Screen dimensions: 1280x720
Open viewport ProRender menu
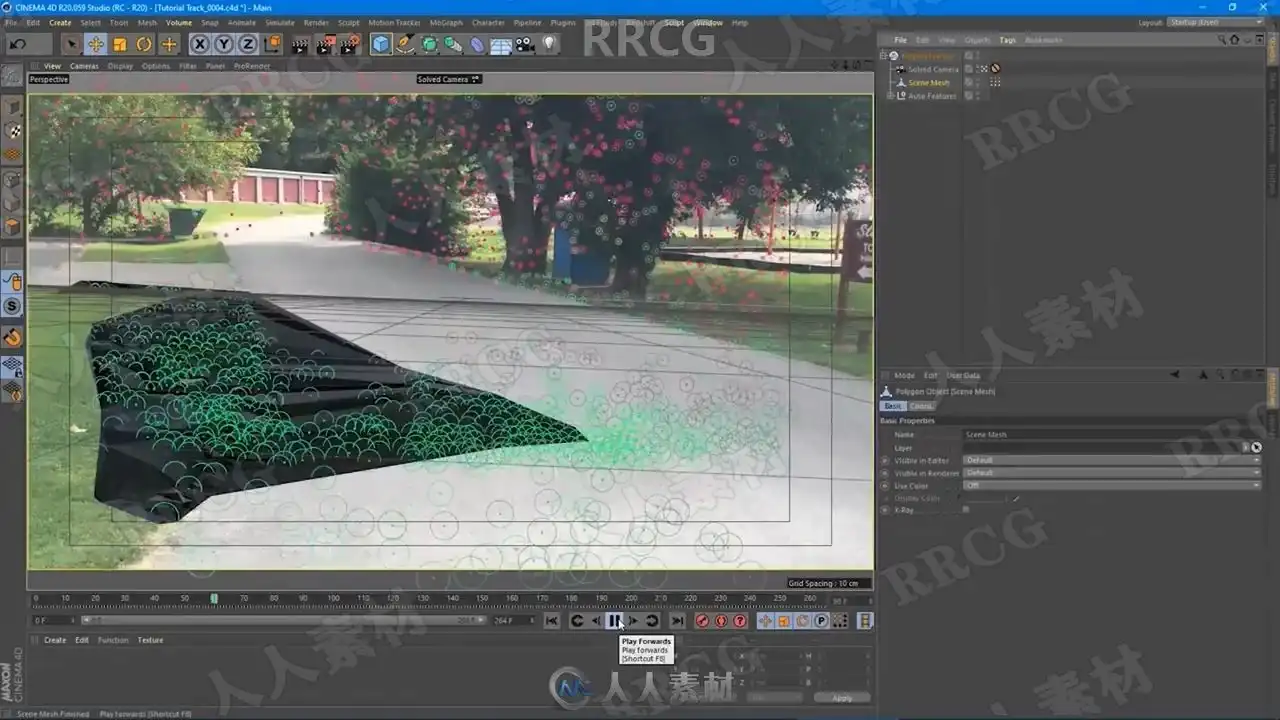(250, 66)
